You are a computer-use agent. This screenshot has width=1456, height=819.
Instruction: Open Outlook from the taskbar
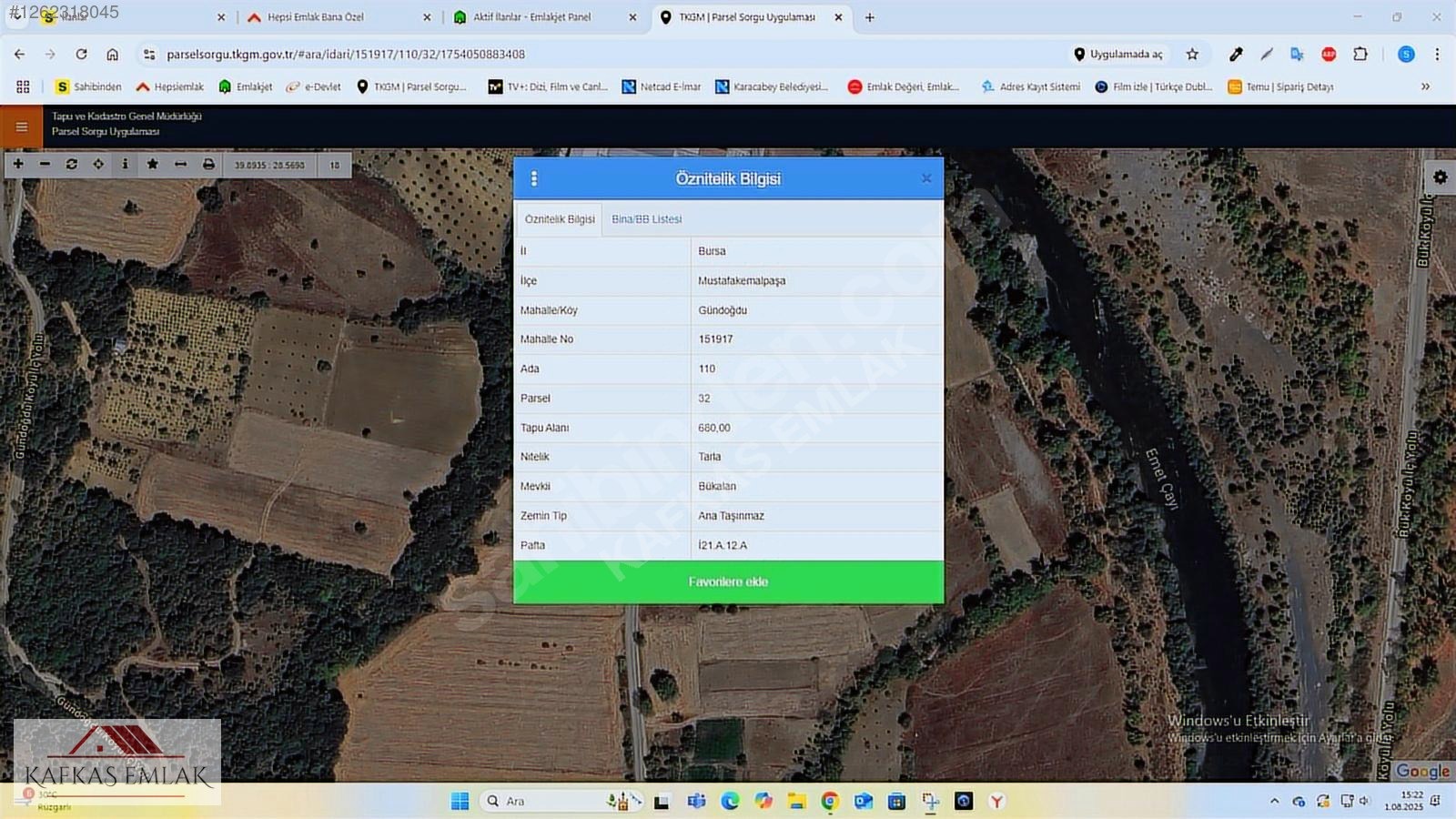(863, 801)
